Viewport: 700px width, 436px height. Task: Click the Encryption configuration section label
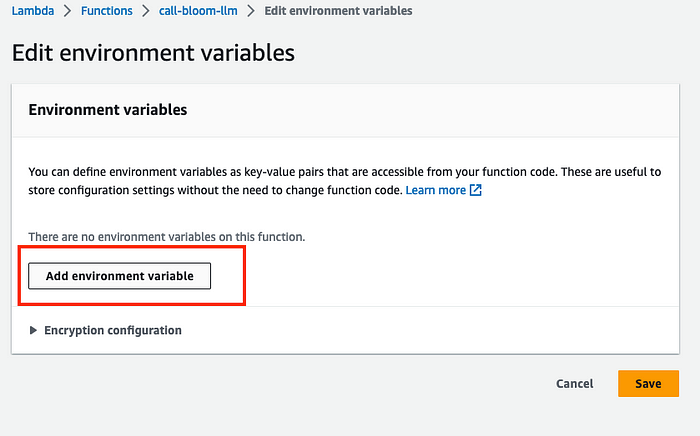112,330
